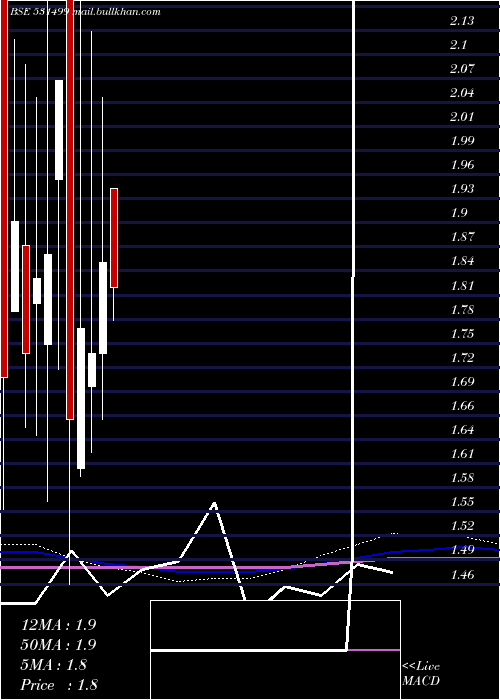
Task: Select the last red candlestick near 1.93
Action: (x=114, y=238)
